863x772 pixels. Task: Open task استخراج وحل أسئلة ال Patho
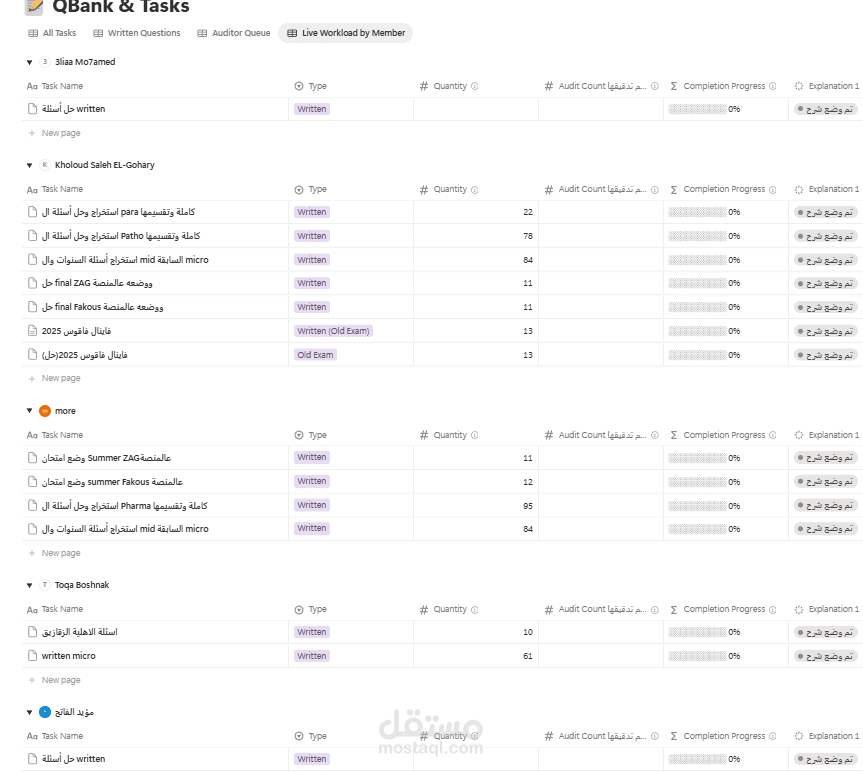click(121, 236)
